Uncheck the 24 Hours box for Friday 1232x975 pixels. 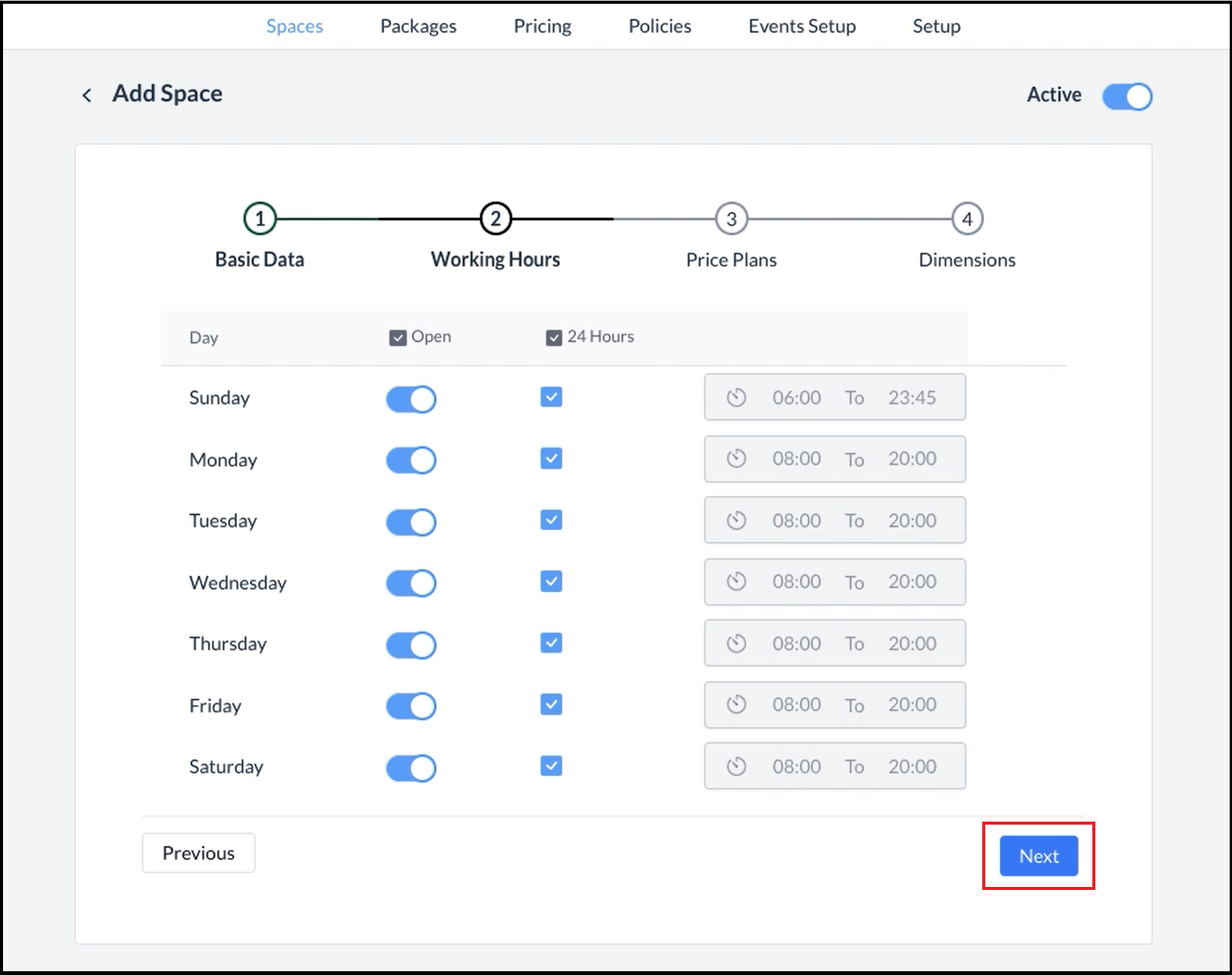(551, 705)
